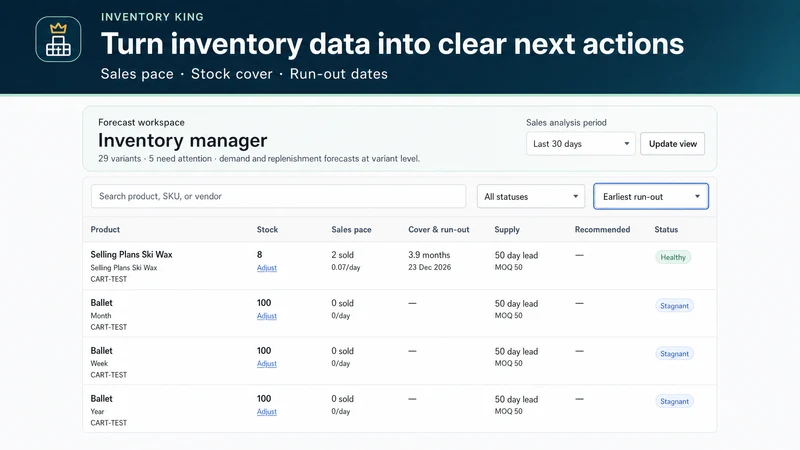
Task: Click Adjust link in Ballet Week row
Action: (x=267, y=364)
